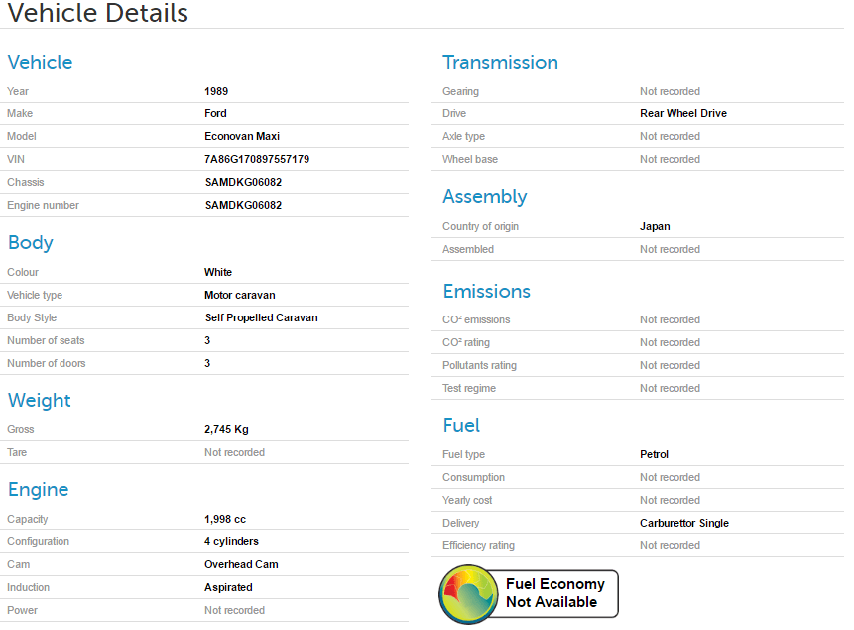The image size is (854, 630).
Task: Click the 'Fuel Economy Not Available' badge text
Action: coord(555,593)
